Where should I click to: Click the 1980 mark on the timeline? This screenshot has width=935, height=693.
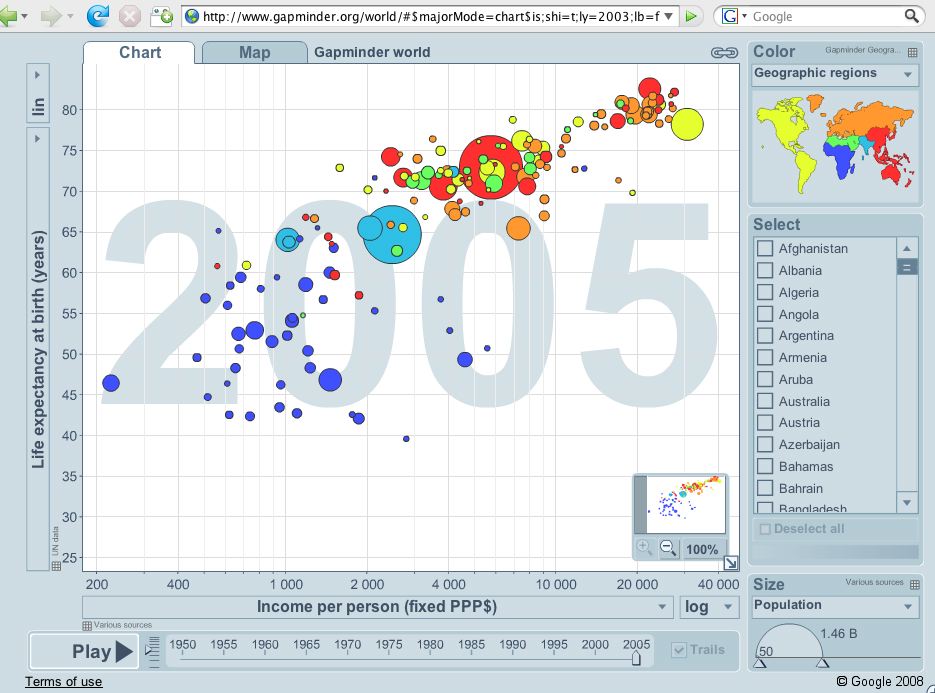pos(430,645)
